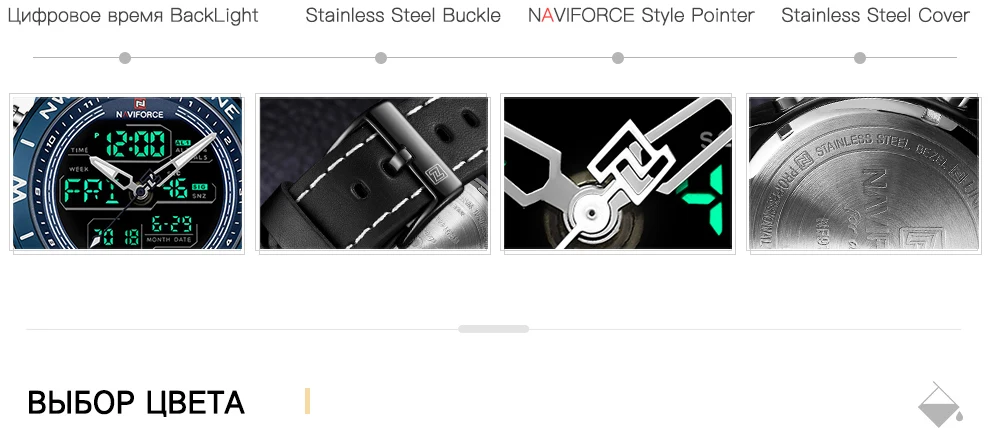Select the 'Stainless Steel Buckle' heading
Image resolution: width=990 pixels, height=435 pixels.
pos(403,15)
